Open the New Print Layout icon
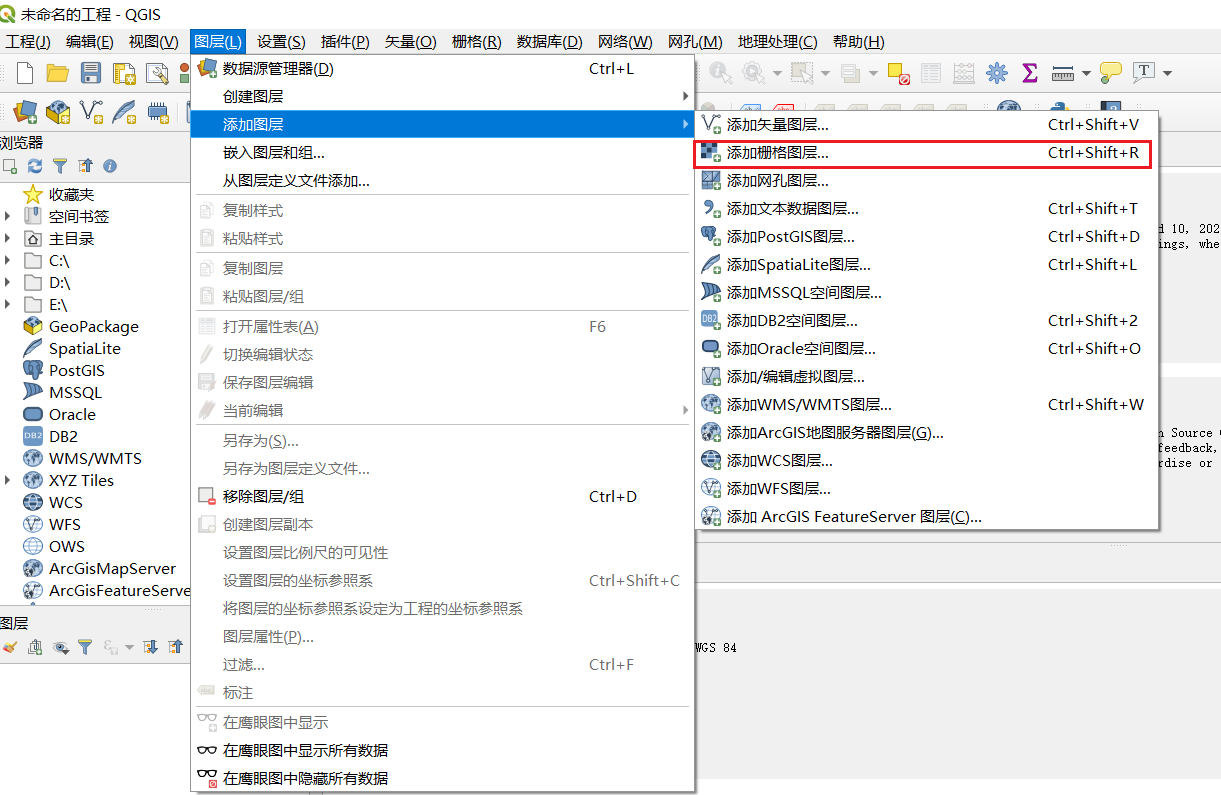 pyautogui.click(x=124, y=73)
